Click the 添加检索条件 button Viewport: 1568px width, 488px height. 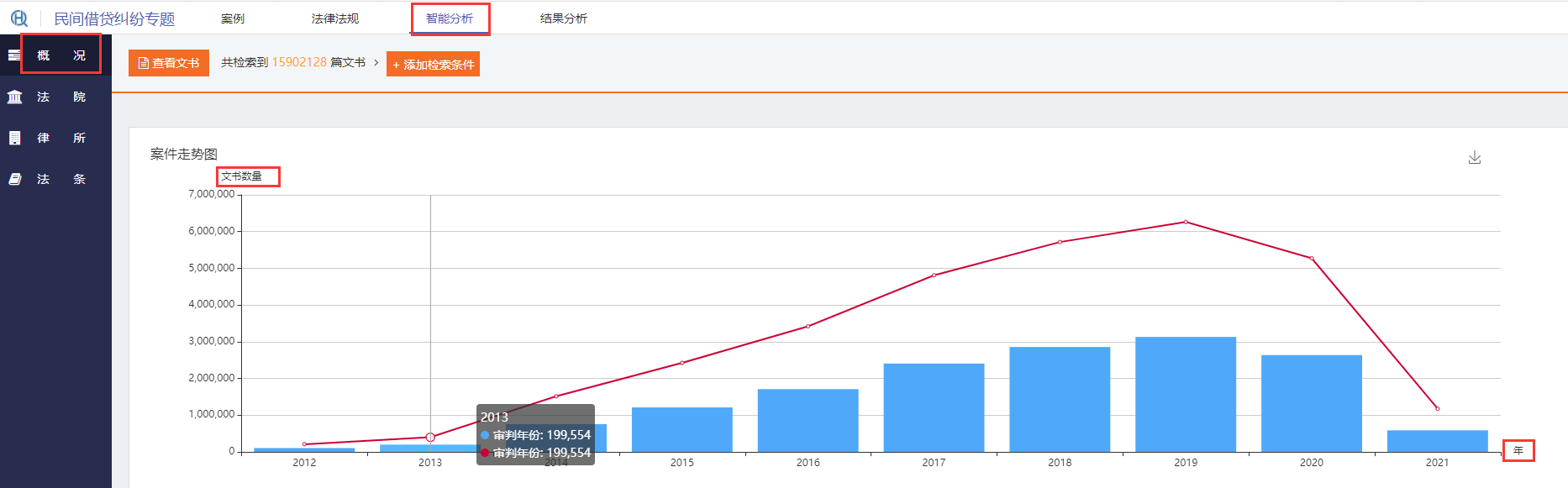433,65
